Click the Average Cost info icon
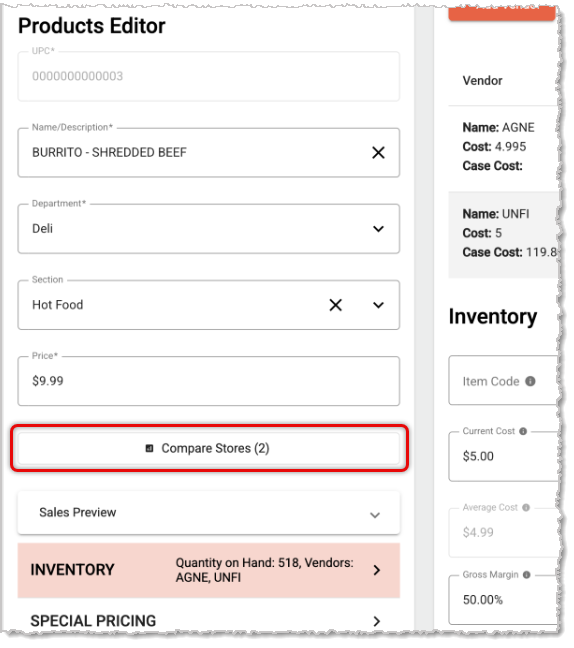The height and width of the screenshot is (648, 574). (x=526, y=507)
